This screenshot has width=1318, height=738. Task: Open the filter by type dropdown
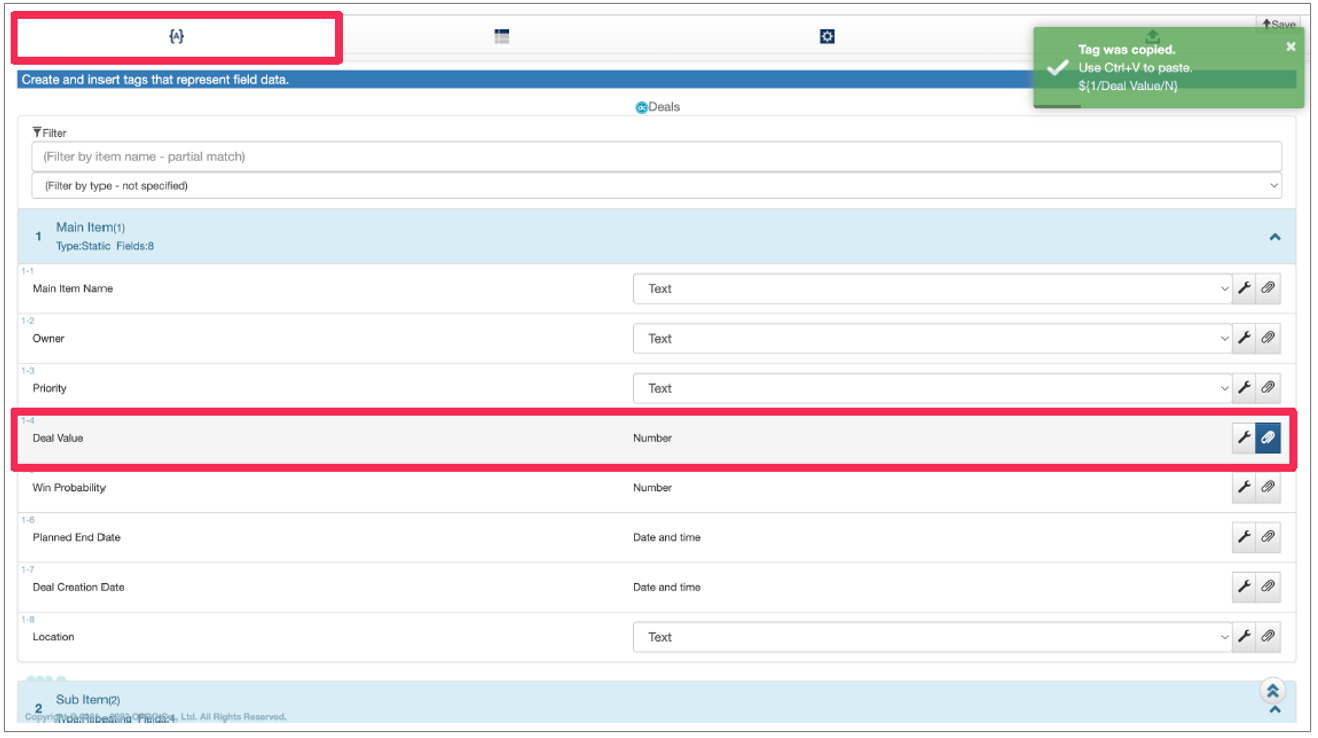[x=656, y=185]
